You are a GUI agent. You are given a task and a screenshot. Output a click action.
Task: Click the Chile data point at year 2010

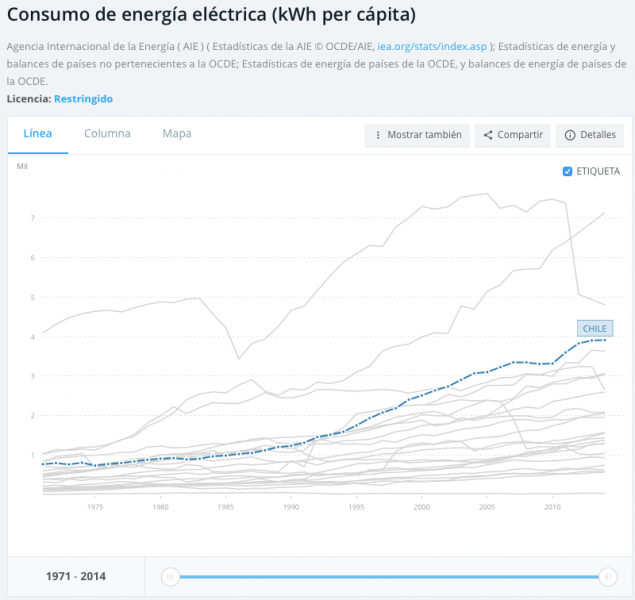[x=552, y=364]
